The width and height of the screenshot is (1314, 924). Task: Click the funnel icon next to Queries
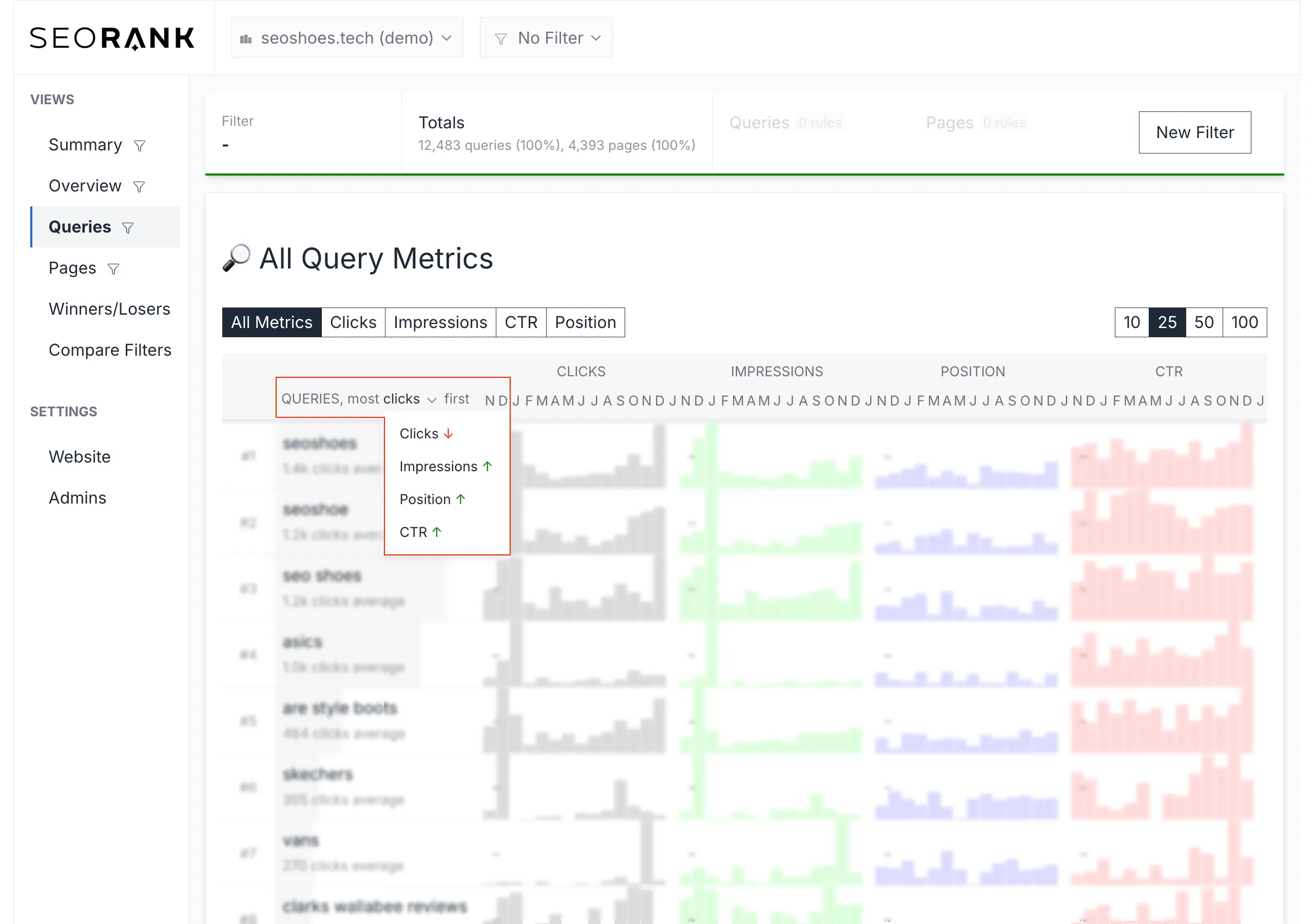(128, 228)
